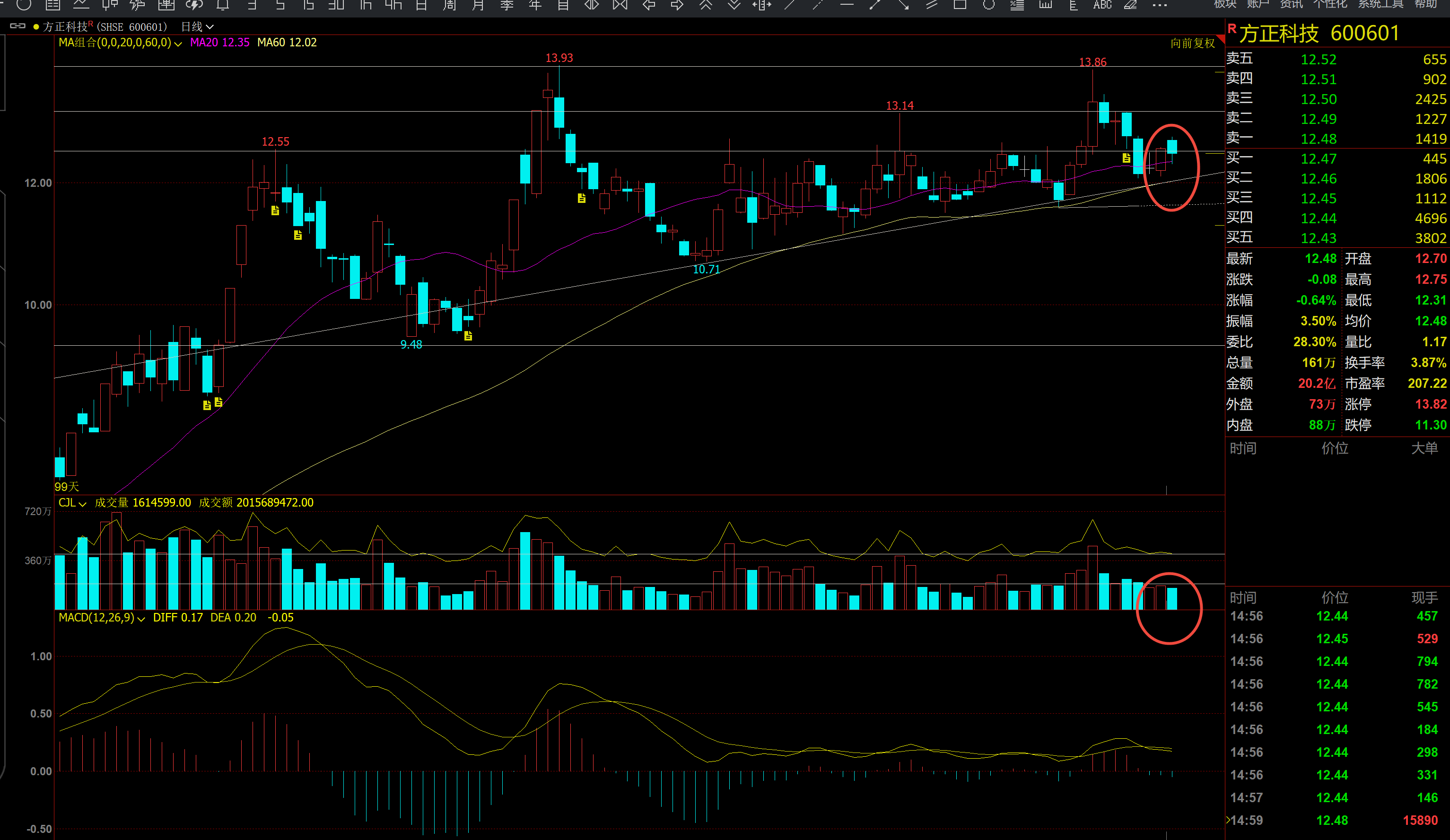Screen dimensions: 1450x840
Task: Toggle the yellow dot stock marker
Action: point(36,27)
